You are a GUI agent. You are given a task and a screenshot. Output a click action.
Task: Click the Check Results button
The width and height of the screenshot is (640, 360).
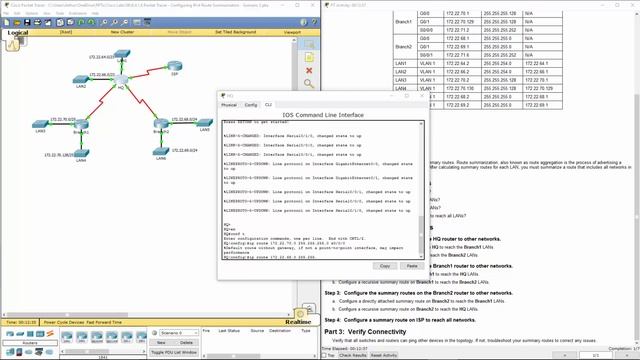pos(353,356)
